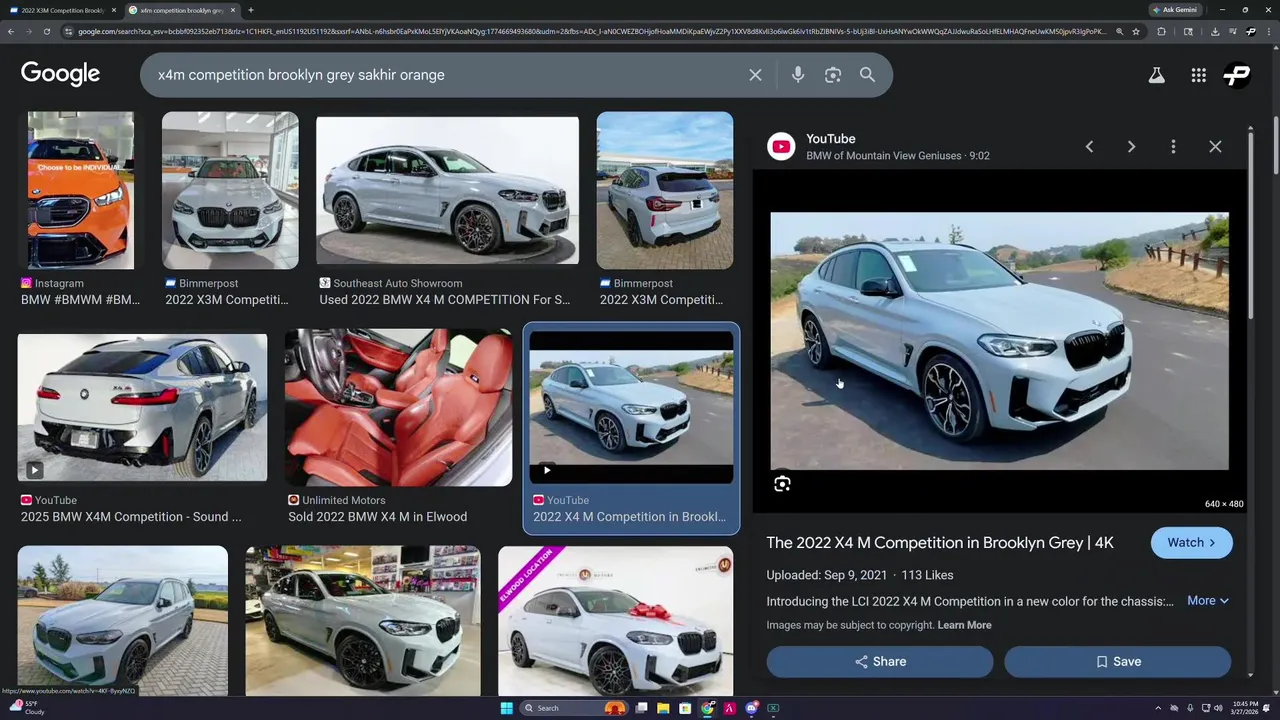The width and height of the screenshot is (1280, 720).
Task: Open the Google apps grid
Action: 1198,75
